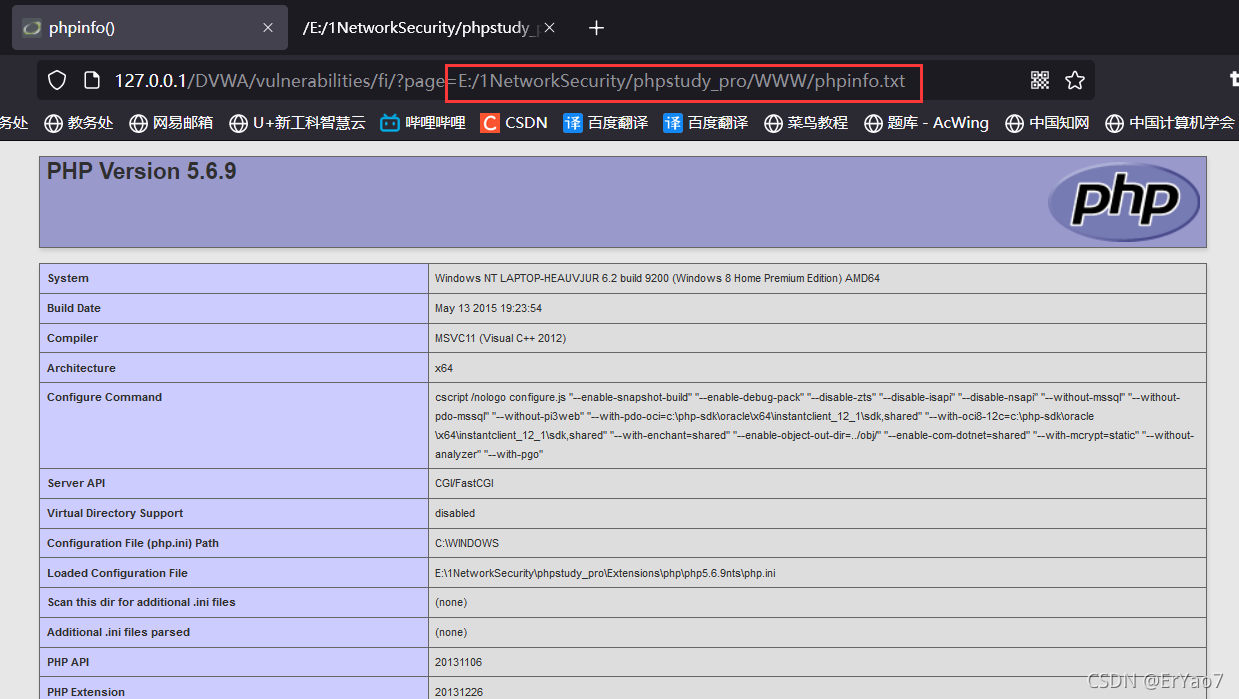Click the Configure Command label
The image size is (1239, 699).
tap(104, 397)
